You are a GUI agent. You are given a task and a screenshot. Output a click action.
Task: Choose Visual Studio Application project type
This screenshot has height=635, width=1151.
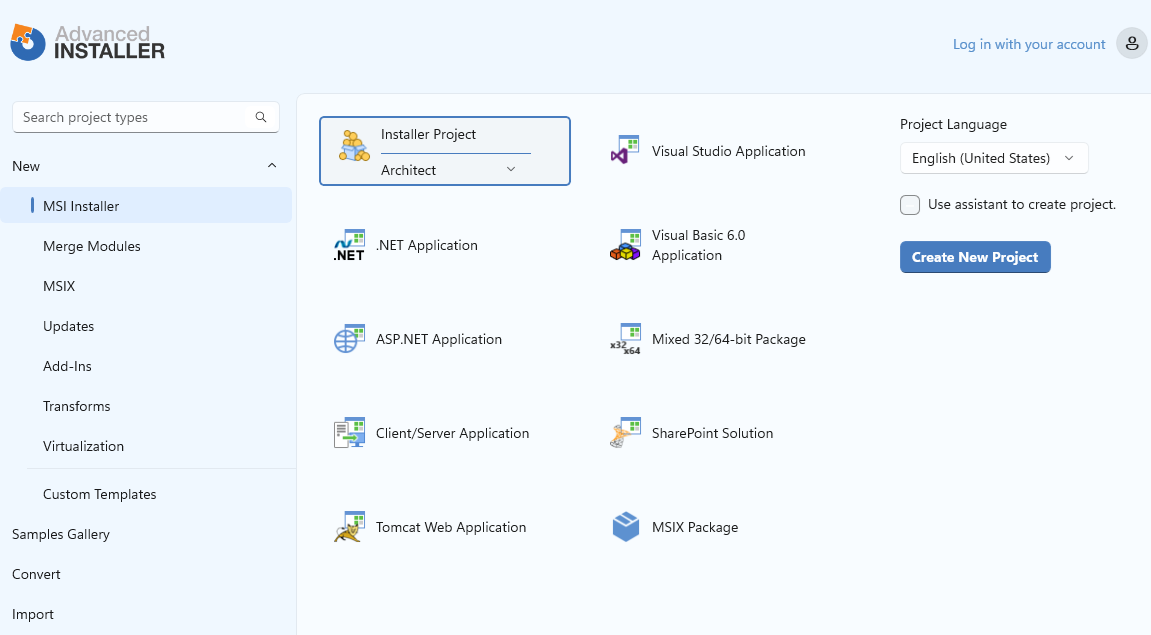(728, 151)
